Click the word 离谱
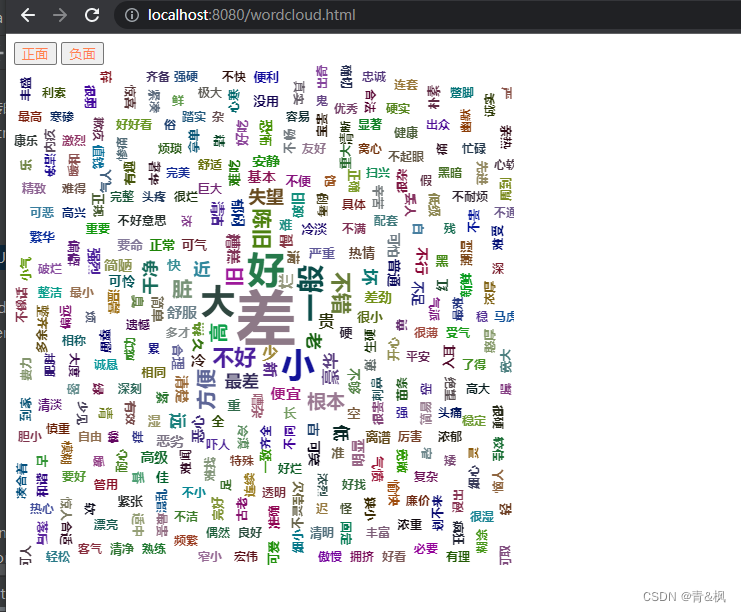The height and width of the screenshot is (612, 741). [x=378, y=437]
